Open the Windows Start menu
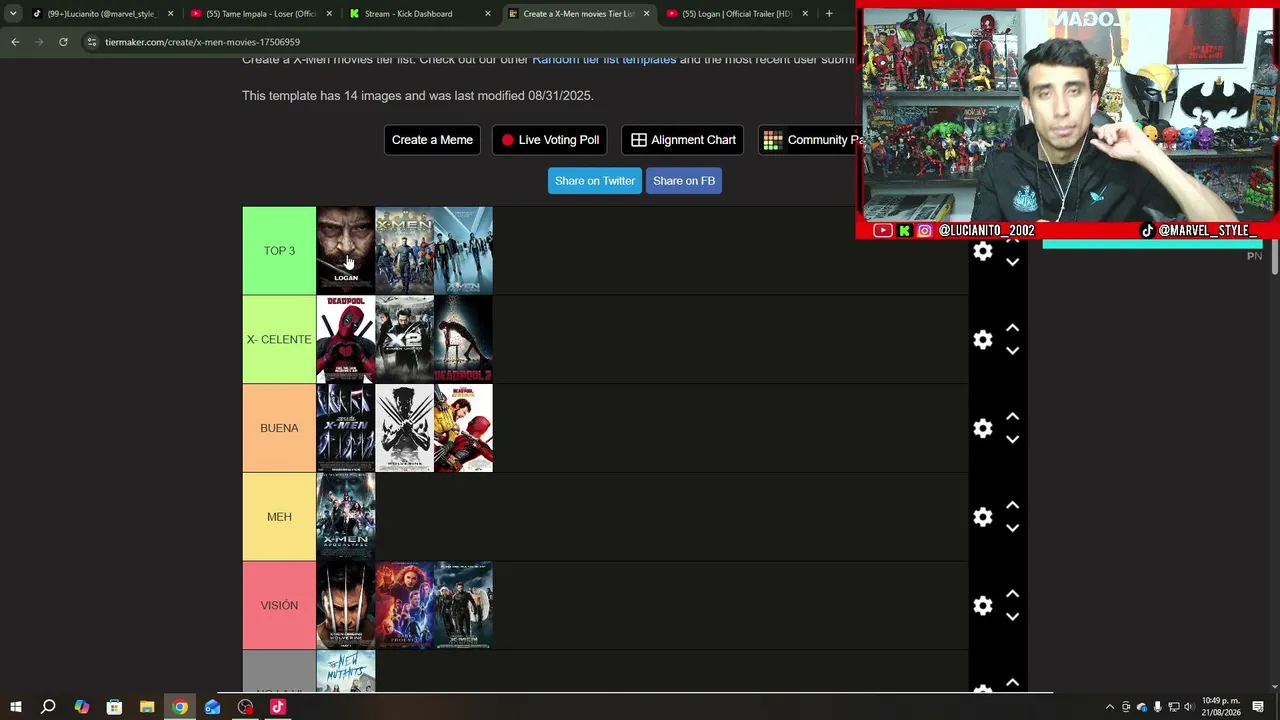The height and width of the screenshot is (720, 1280). (x=16, y=707)
